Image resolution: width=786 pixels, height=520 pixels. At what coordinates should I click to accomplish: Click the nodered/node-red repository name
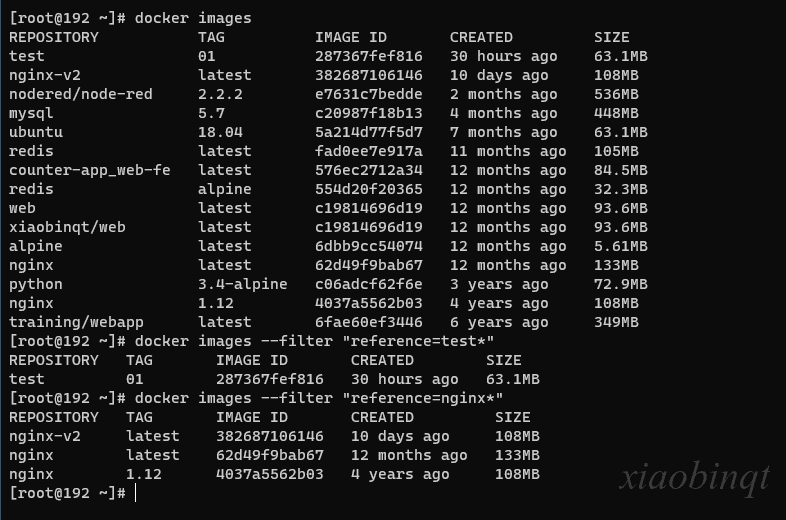(x=81, y=94)
